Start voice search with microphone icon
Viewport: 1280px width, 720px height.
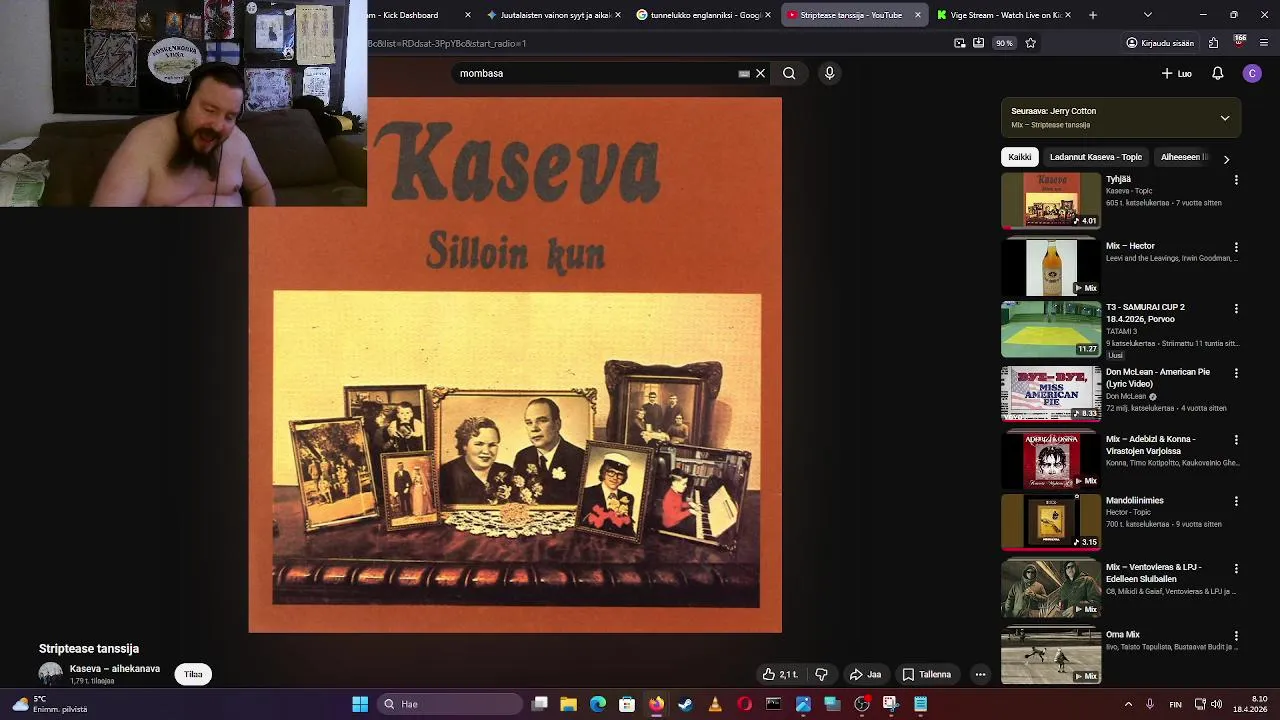coord(829,73)
